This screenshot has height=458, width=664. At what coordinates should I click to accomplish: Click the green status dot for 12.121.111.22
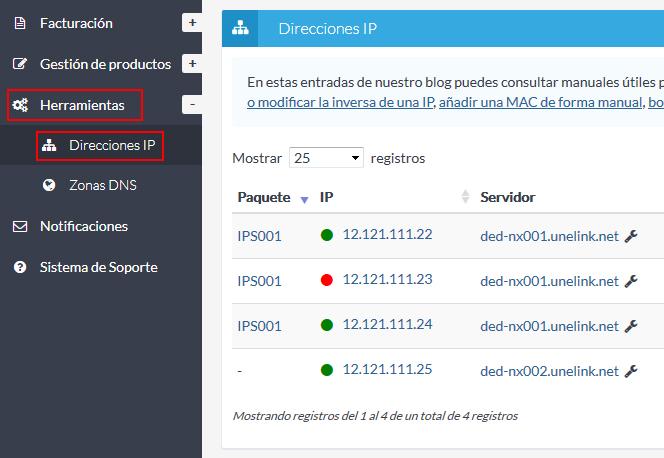pos(326,235)
